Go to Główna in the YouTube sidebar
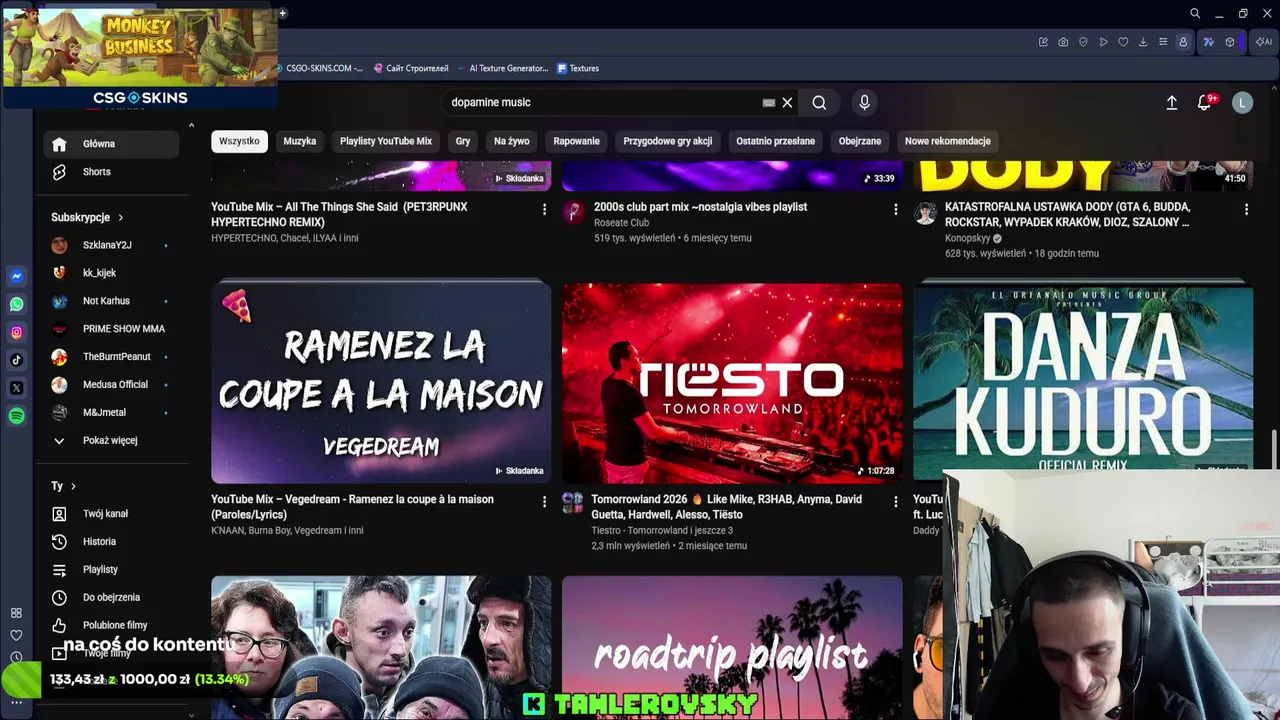This screenshot has height=720, width=1280. 112,144
